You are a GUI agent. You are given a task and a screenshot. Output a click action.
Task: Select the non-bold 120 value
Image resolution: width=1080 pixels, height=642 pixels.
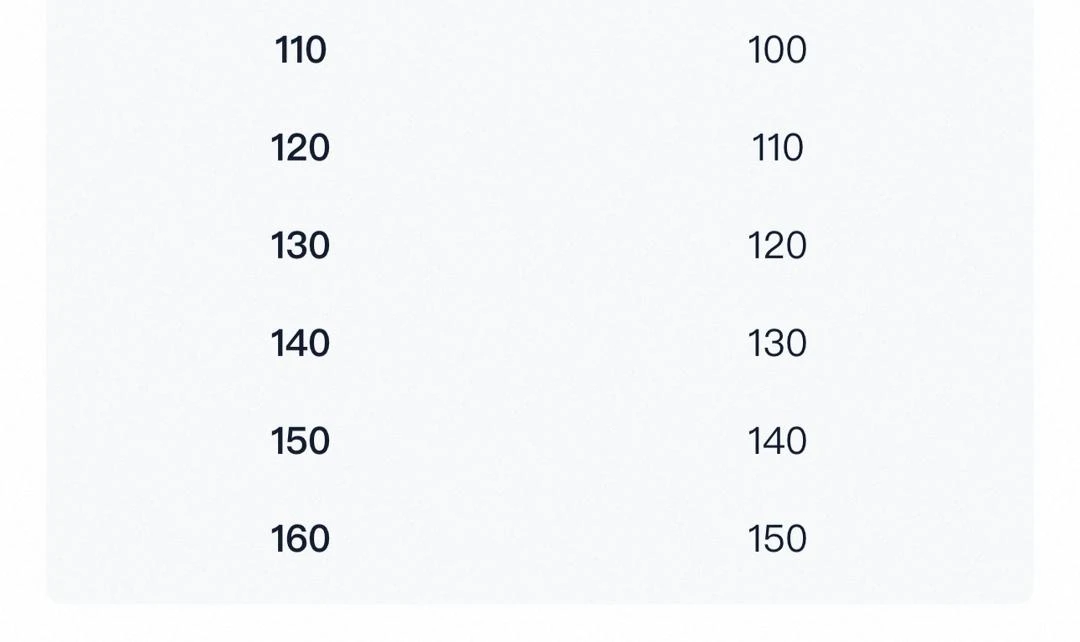coord(777,246)
